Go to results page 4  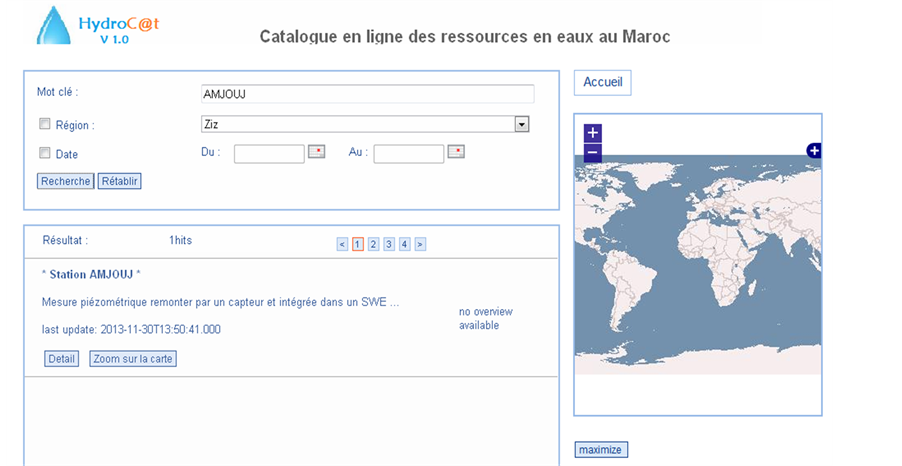[x=404, y=244]
